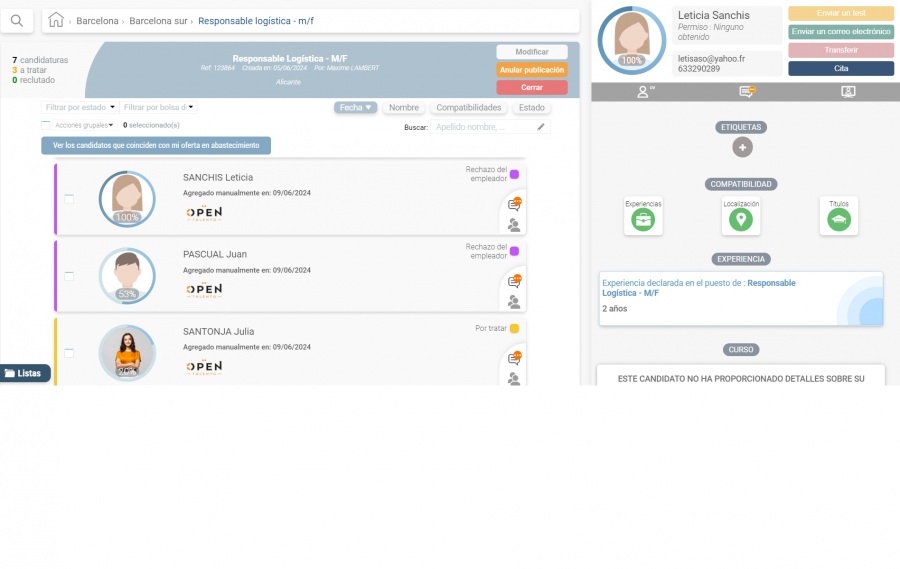Click Anular publicación button
This screenshot has width=900, height=569.
click(x=532, y=69)
